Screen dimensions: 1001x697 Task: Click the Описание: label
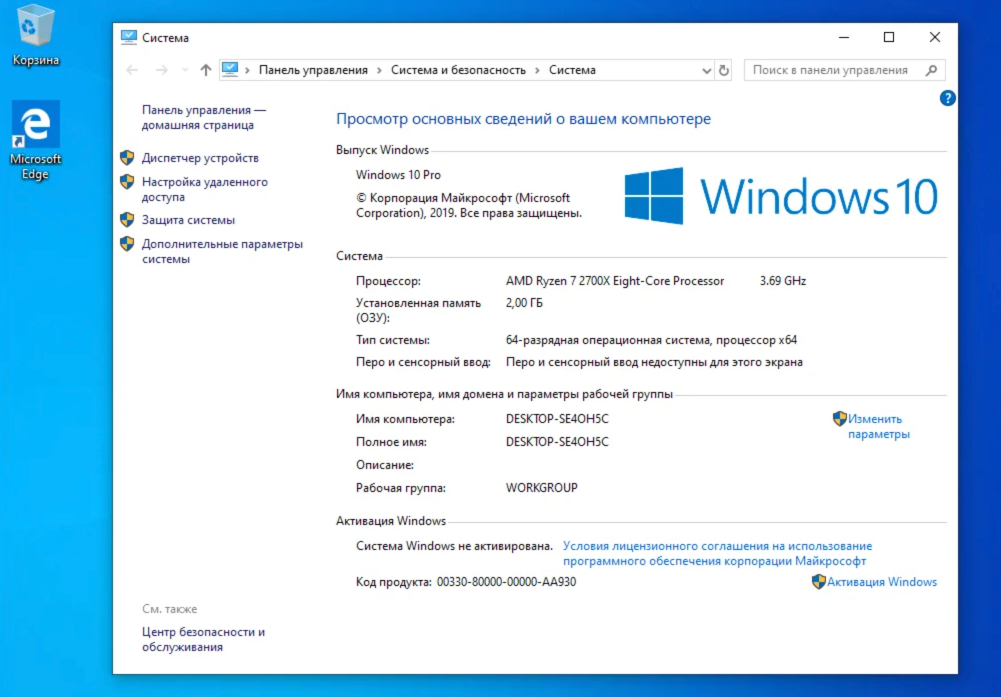click(385, 465)
